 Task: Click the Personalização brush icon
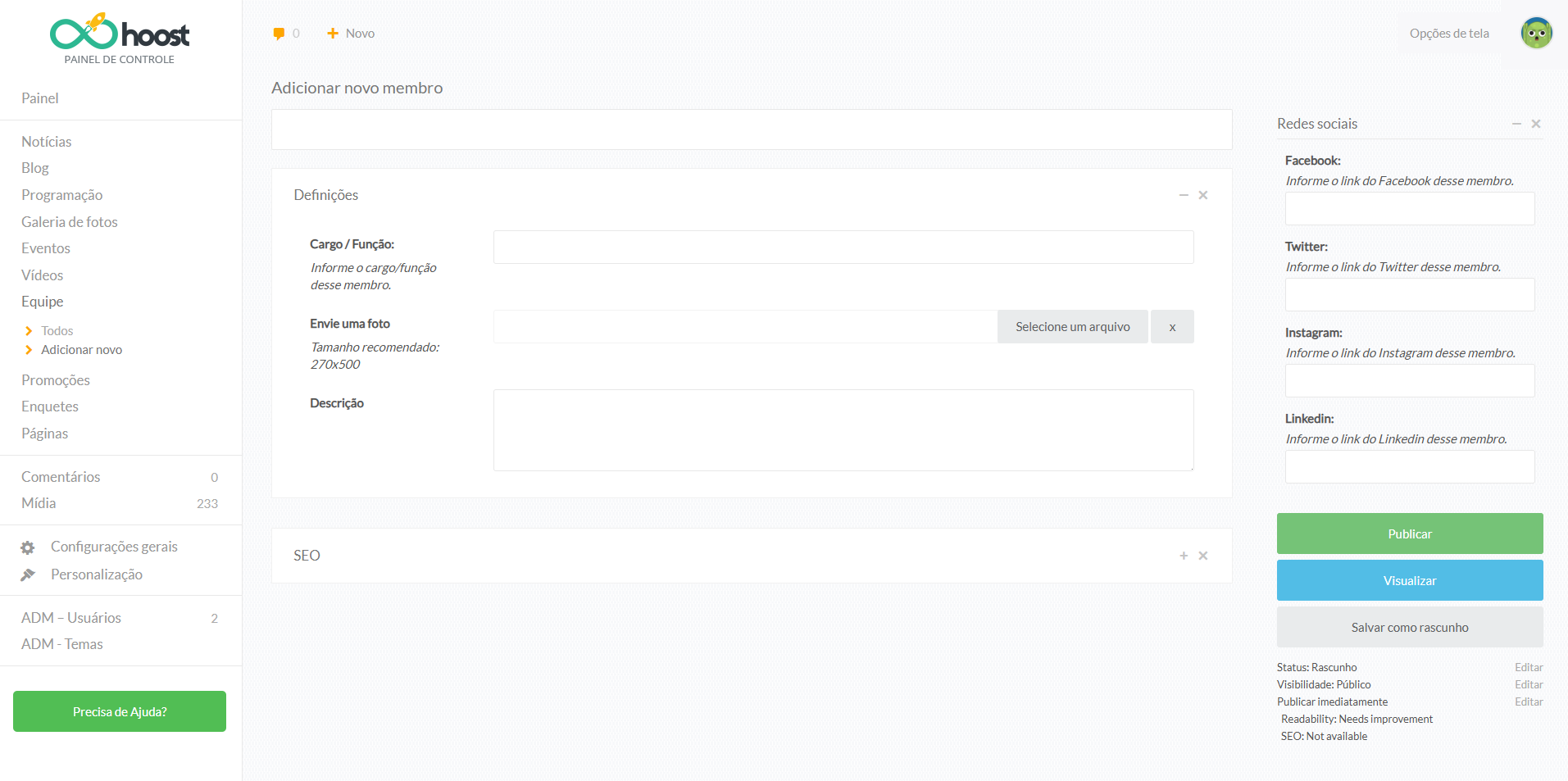(x=28, y=575)
